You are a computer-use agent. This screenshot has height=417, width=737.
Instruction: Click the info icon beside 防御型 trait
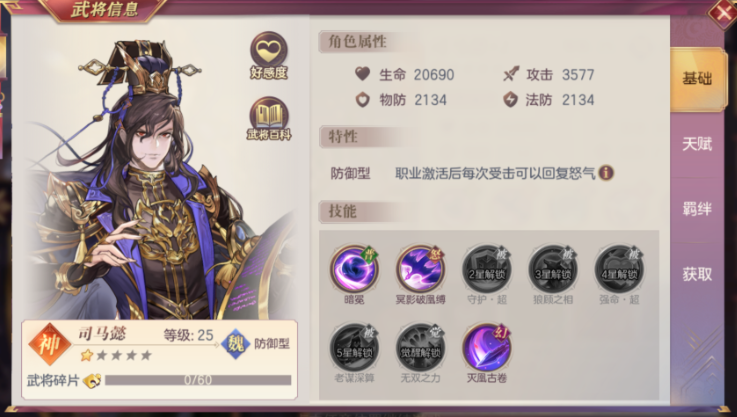click(606, 173)
